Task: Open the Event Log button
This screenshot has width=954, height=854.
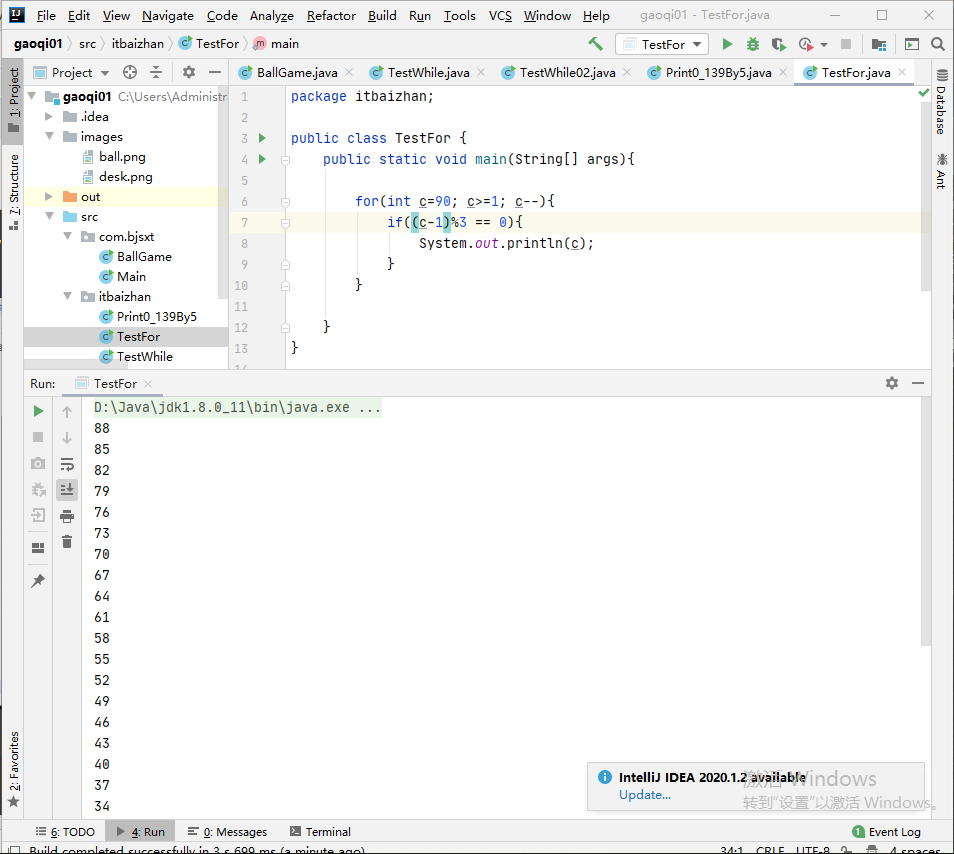Action: tap(886, 831)
